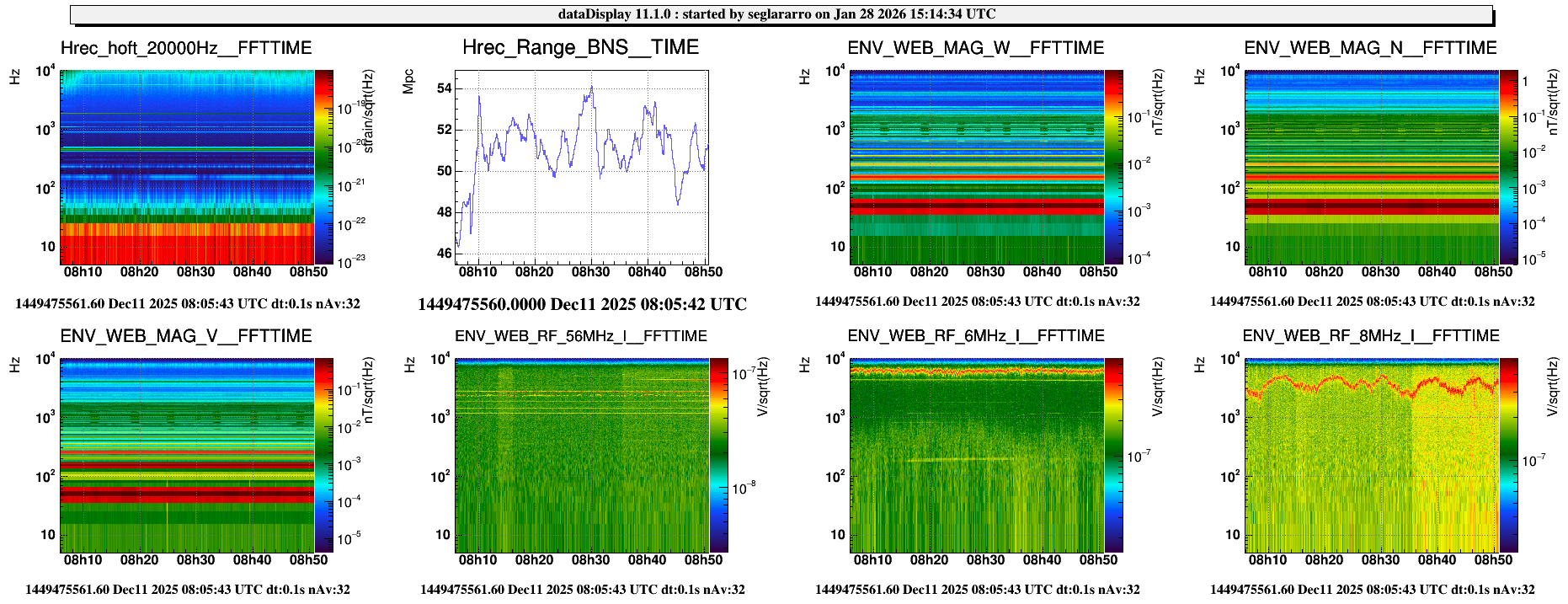Viewport: 1568px width, 604px height.
Task: Select the ENV_WEB_RF_6MHz_I__FFTTIME plot title
Action: click(975, 336)
